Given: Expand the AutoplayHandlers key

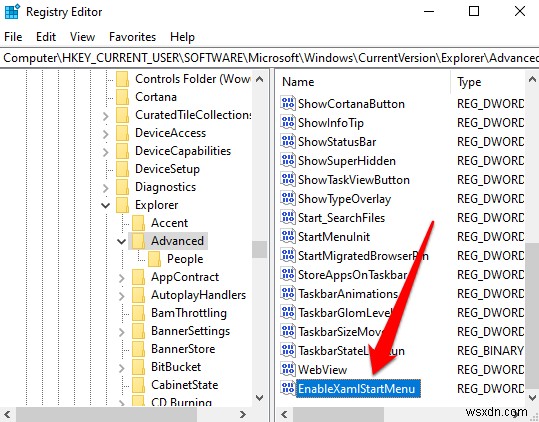Looking at the screenshot, I should (121, 296).
